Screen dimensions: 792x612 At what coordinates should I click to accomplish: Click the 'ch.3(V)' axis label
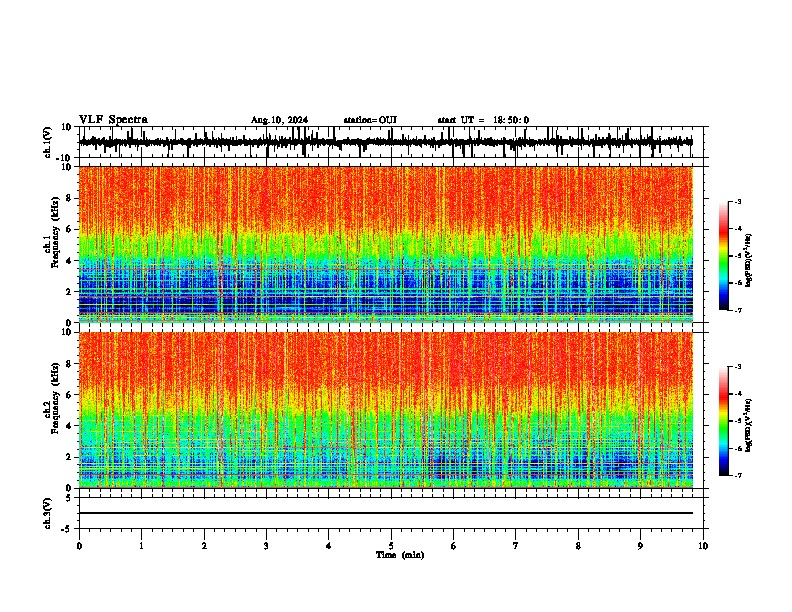coord(47,513)
